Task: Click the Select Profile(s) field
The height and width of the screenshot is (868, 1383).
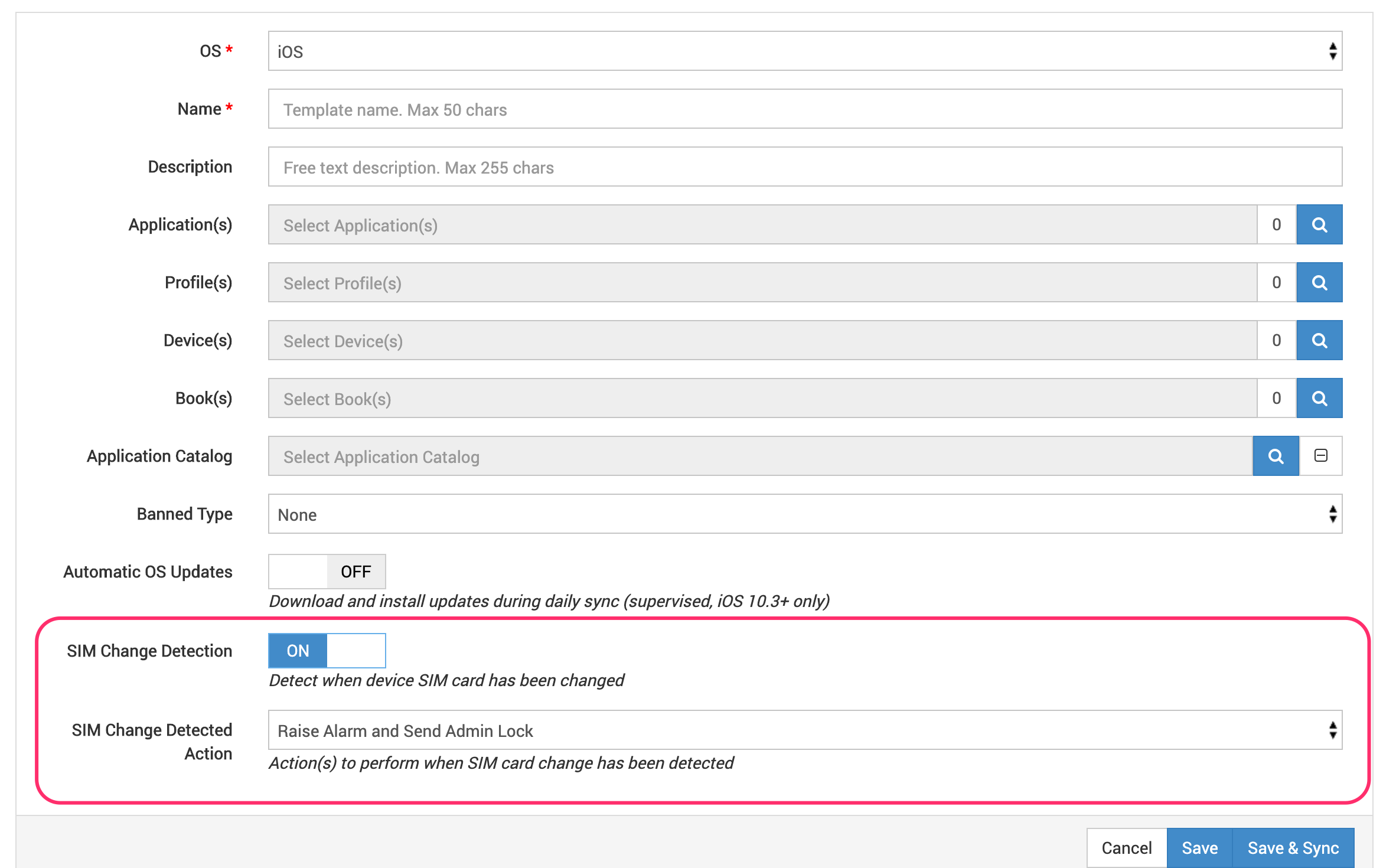Action: (762, 283)
